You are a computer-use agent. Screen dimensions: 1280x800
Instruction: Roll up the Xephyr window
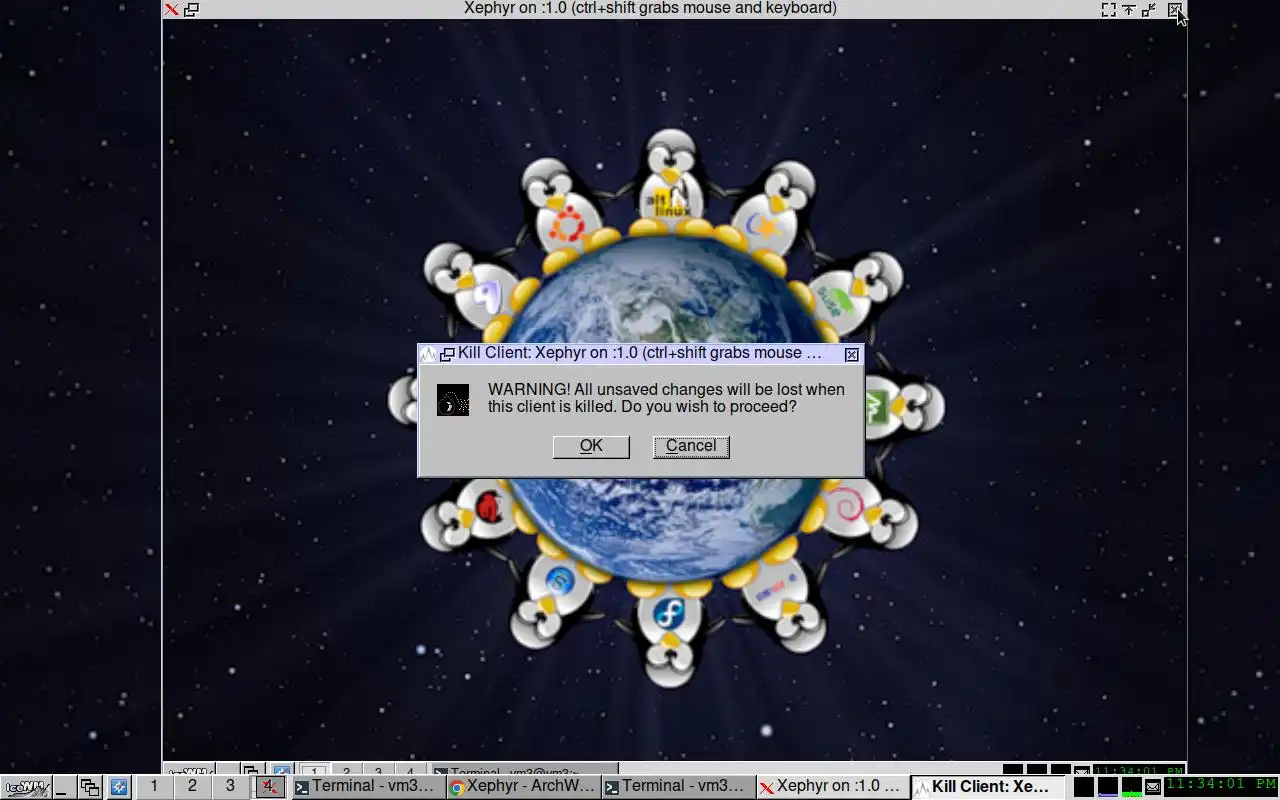tap(1129, 9)
